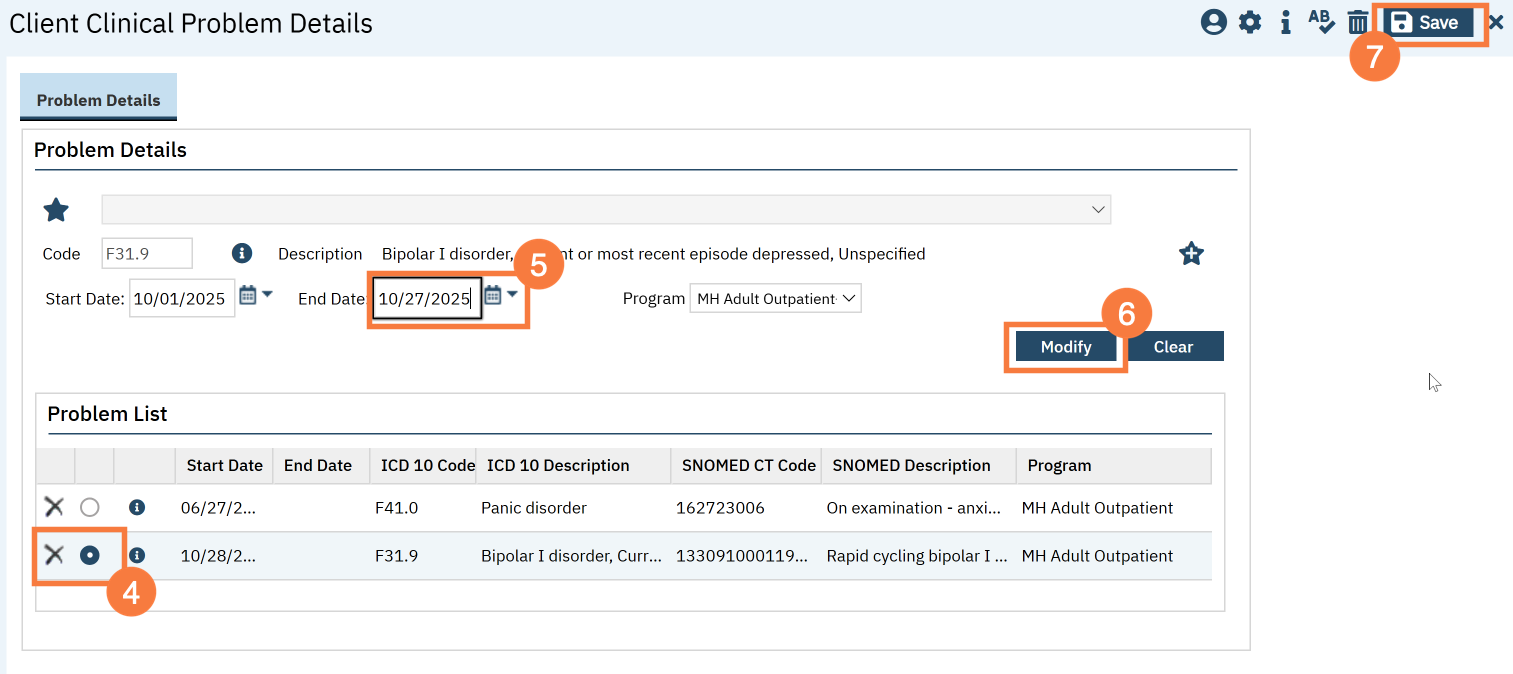Open the Start Date calendar icon

point(248,295)
